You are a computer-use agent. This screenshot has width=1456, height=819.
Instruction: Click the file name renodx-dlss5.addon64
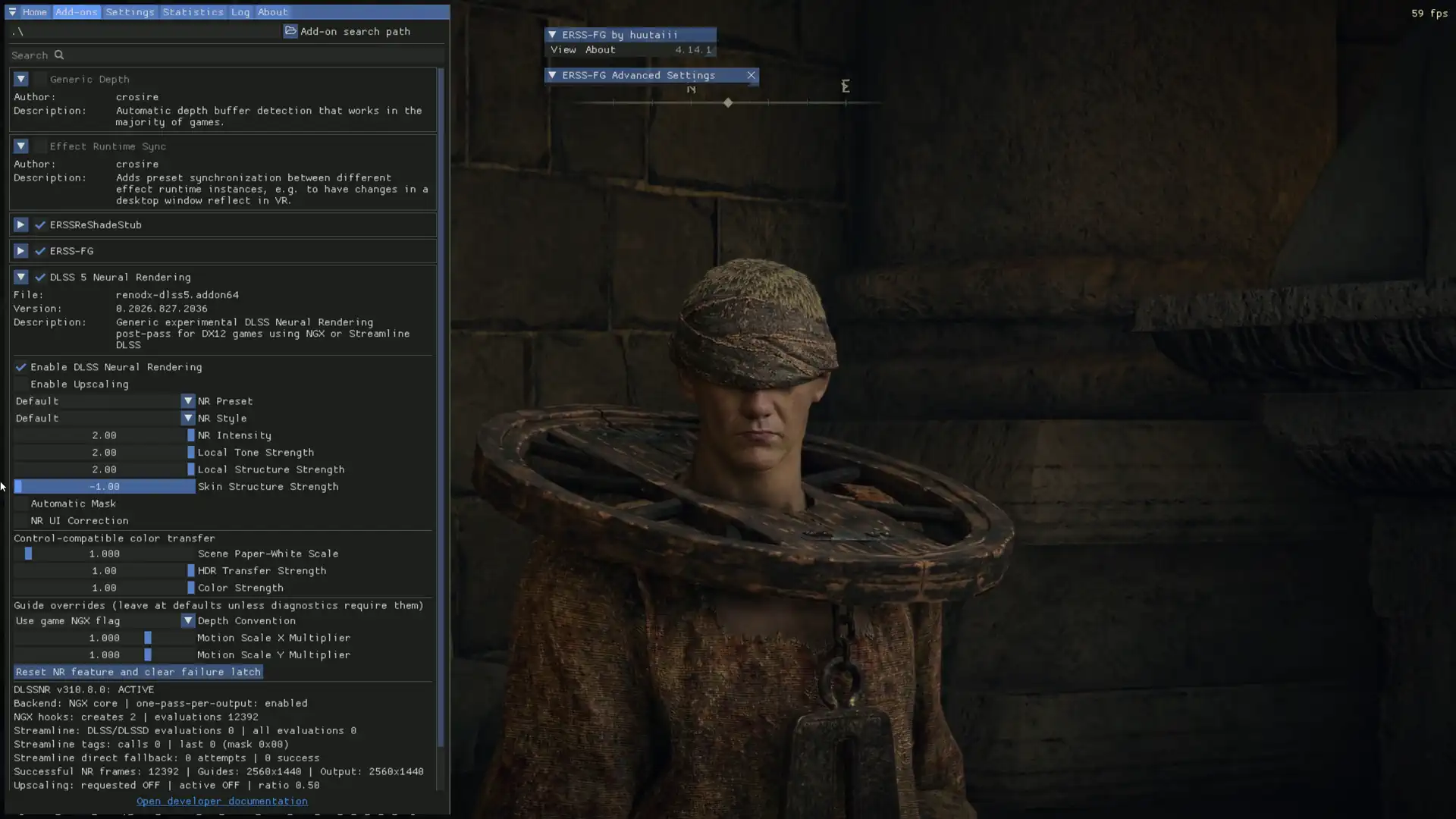177,295
